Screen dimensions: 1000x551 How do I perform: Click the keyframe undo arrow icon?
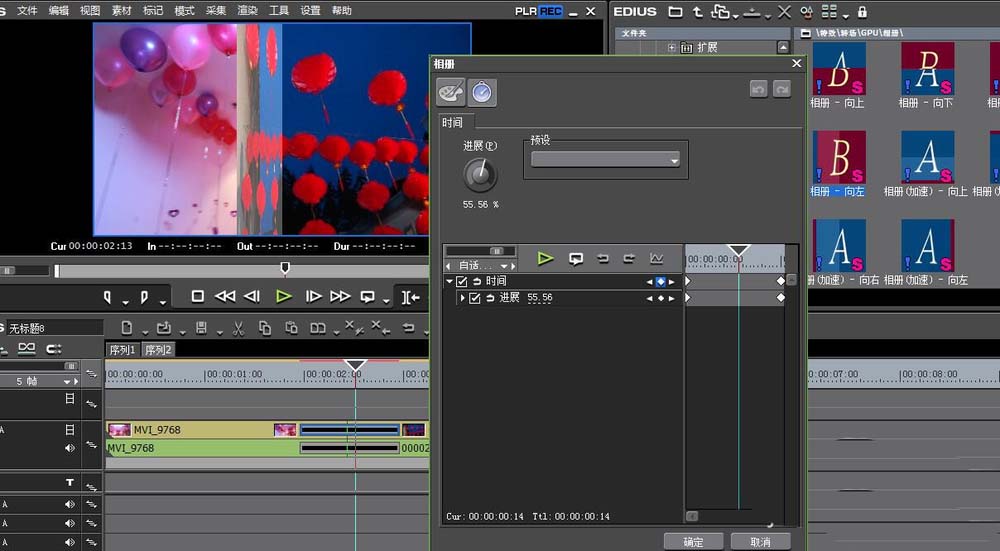tap(602, 258)
